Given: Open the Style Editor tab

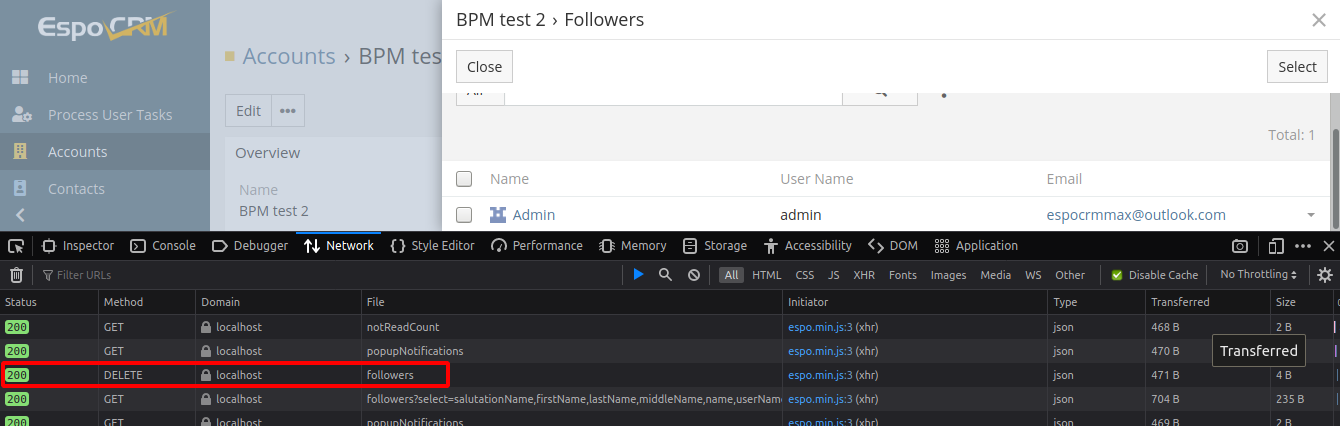Looking at the screenshot, I should point(432,246).
